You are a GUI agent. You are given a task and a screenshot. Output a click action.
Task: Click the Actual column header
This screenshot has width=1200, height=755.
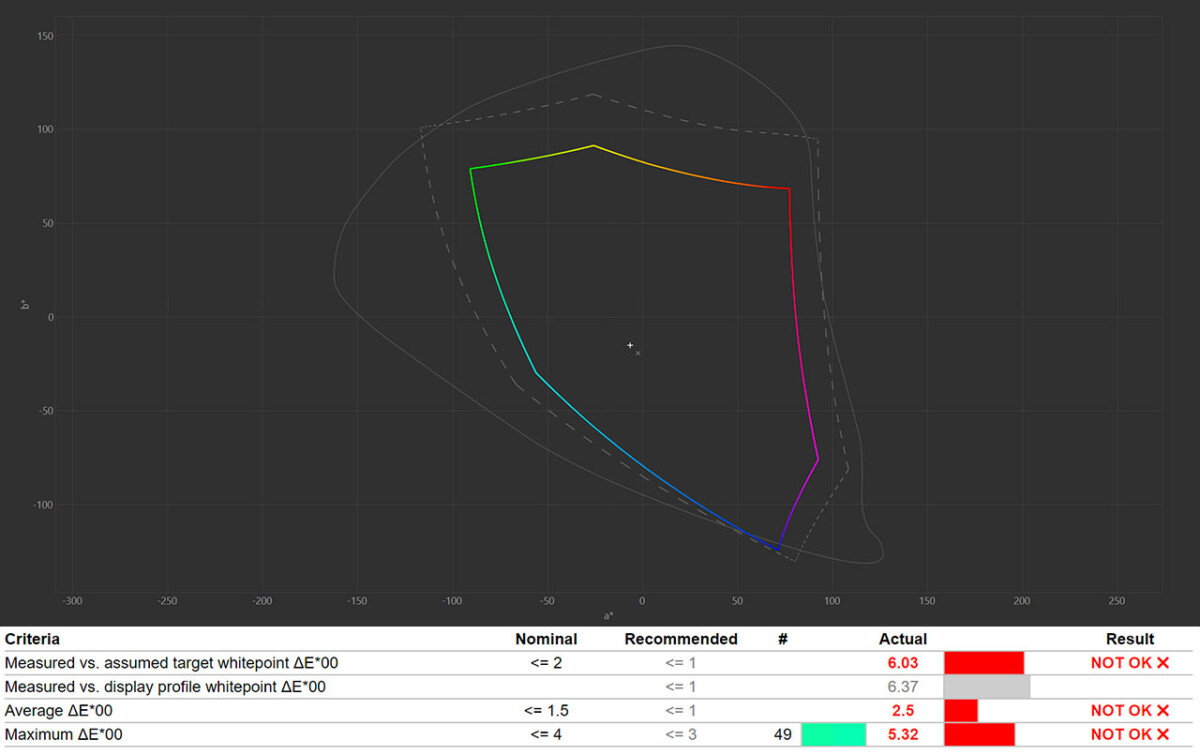pos(903,639)
